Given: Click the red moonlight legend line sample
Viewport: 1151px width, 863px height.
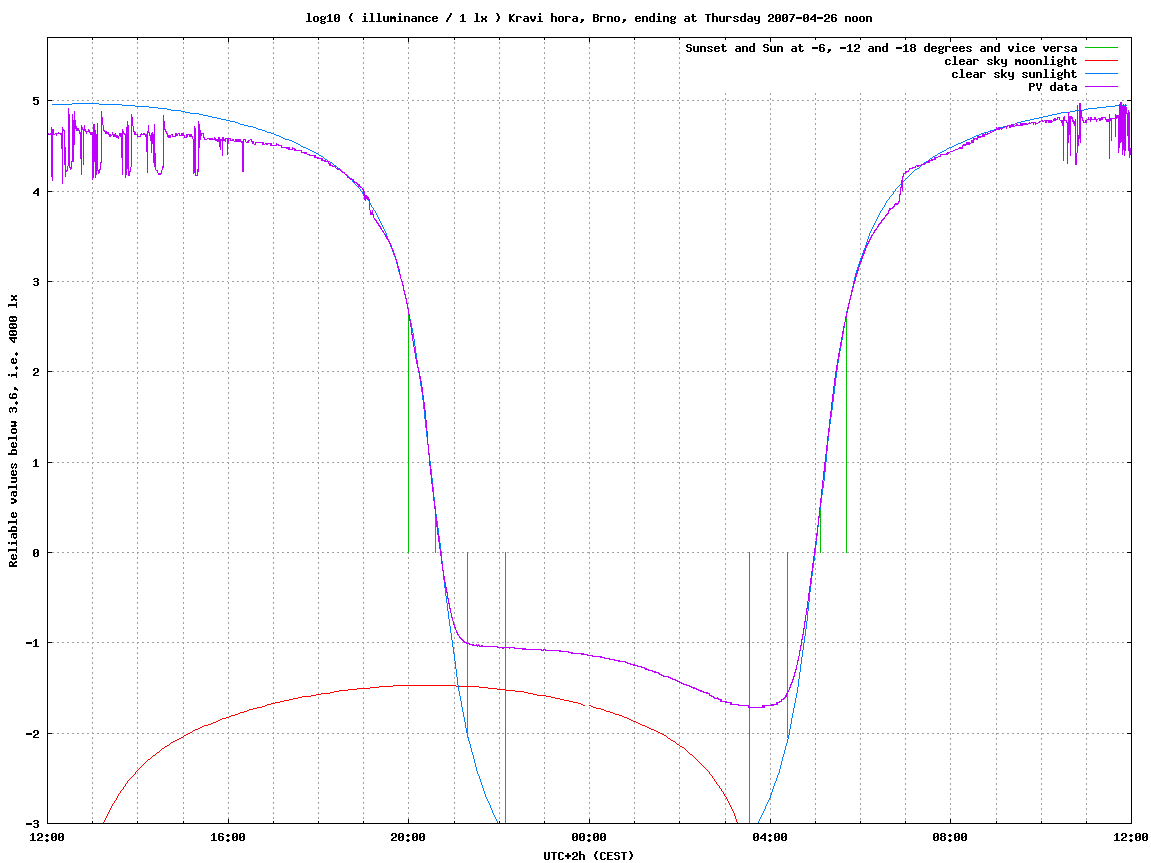Looking at the screenshot, I should click(x=1101, y=62).
